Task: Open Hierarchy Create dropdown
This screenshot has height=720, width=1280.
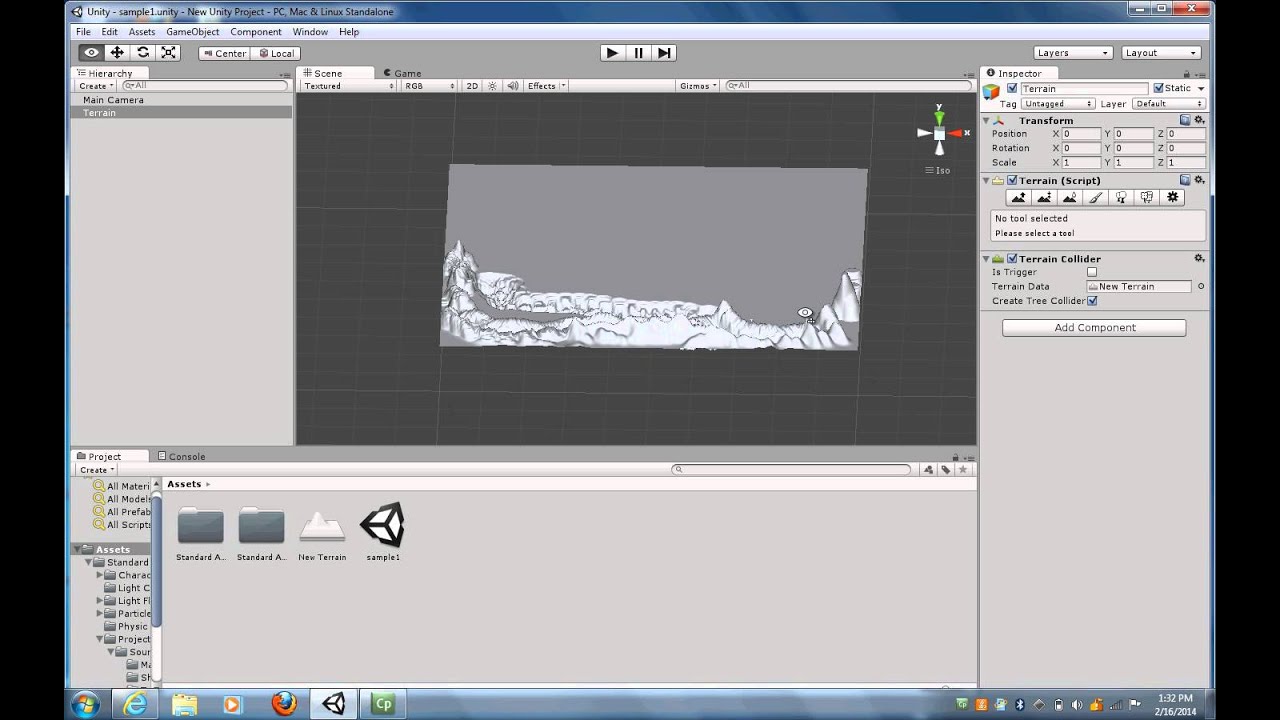Action: [97, 86]
